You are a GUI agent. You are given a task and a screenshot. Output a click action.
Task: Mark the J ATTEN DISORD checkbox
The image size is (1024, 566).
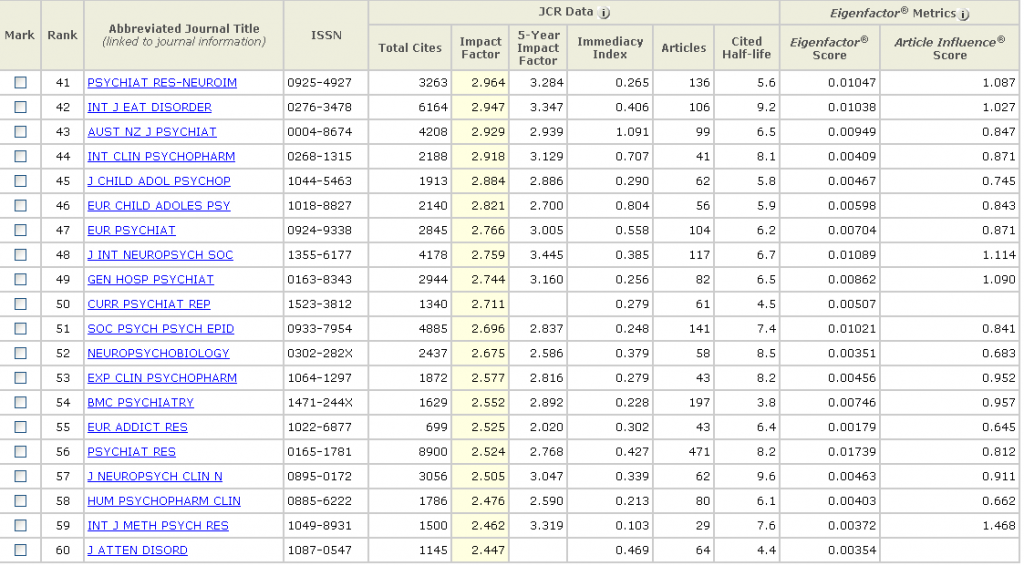coord(20,550)
